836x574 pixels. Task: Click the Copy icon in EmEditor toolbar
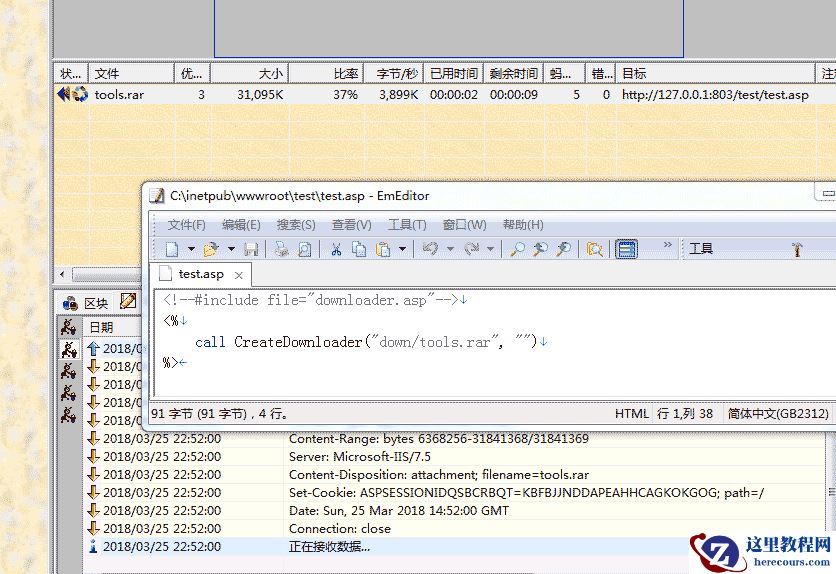[x=359, y=249]
